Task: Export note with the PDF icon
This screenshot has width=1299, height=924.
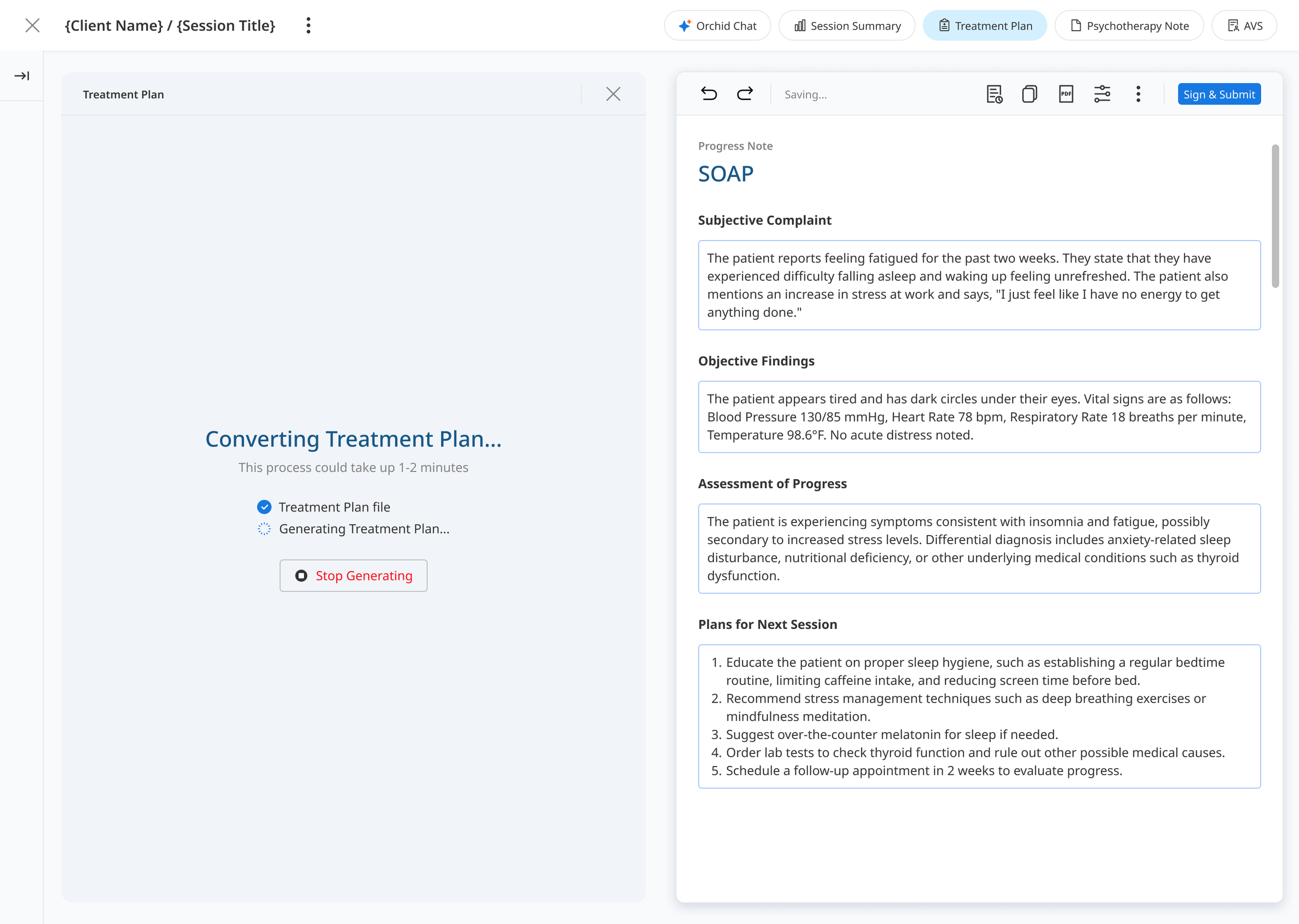Action: [1066, 94]
